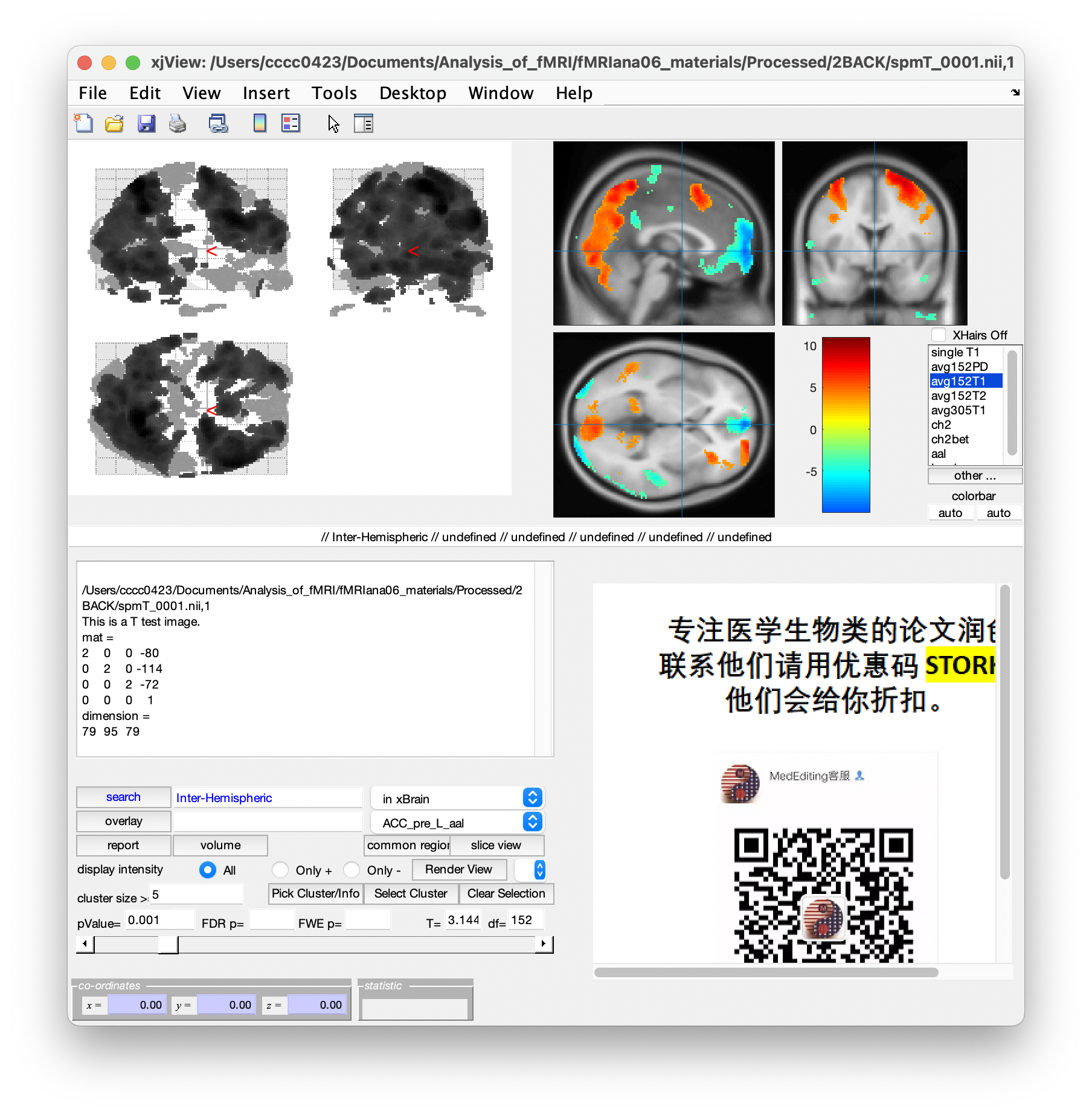The height and width of the screenshot is (1115, 1092).
Task: Select the Only - radio button
Action: (352, 870)
